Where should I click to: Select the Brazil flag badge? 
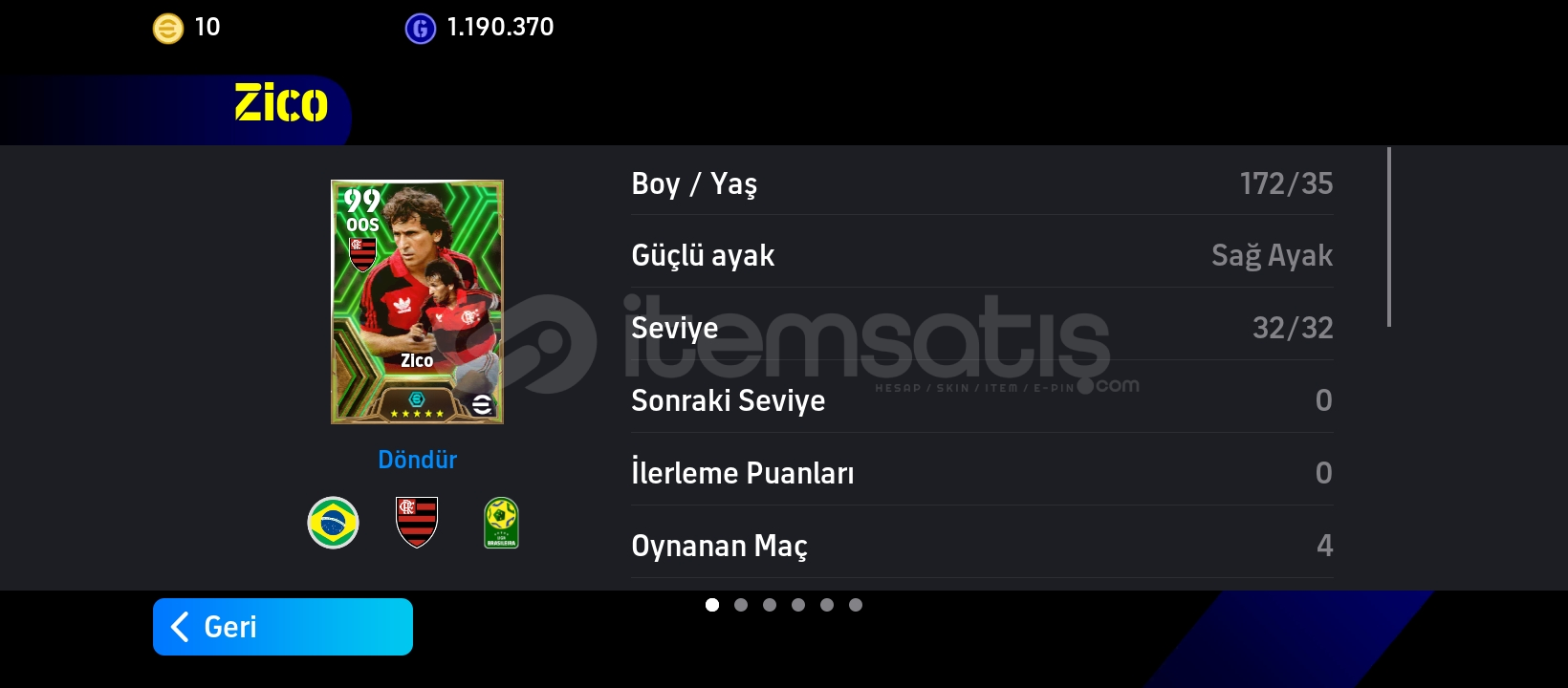333,523
